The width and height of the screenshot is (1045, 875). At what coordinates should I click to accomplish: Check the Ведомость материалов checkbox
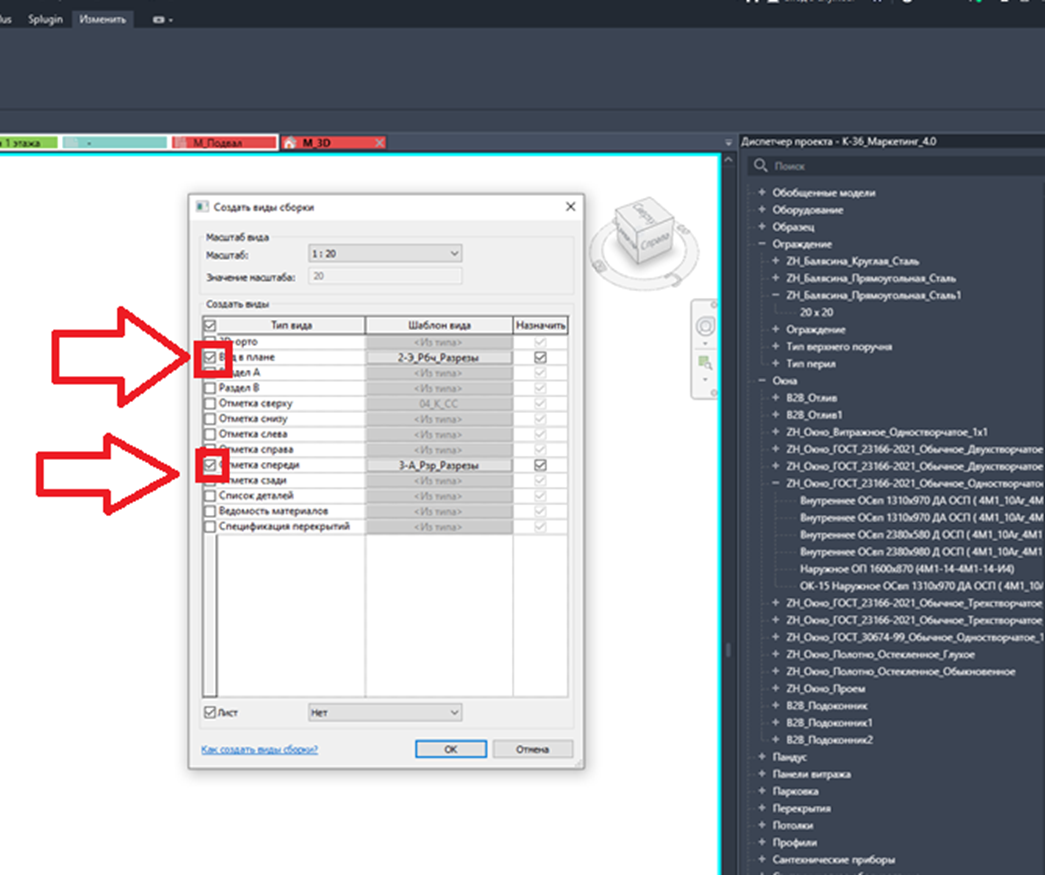[210, 510]
